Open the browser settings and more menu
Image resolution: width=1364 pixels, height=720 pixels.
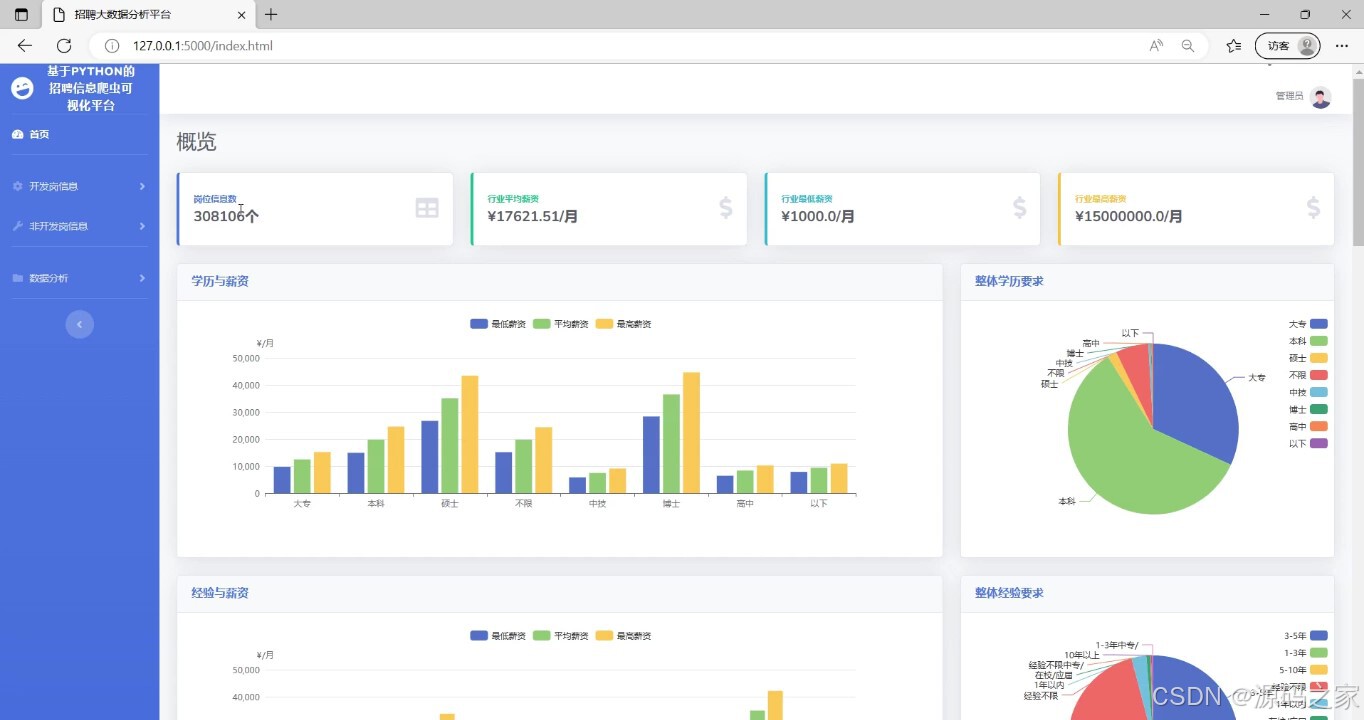[x=1342, y=46]
